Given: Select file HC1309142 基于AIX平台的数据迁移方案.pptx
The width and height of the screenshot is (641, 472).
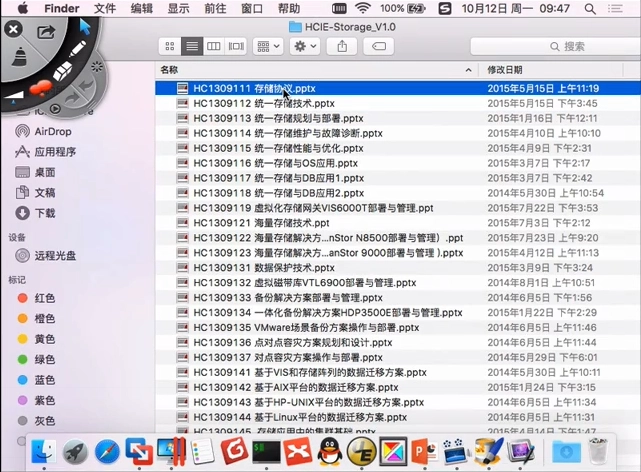Looking at the screenshot, I should tap(398, 387).
